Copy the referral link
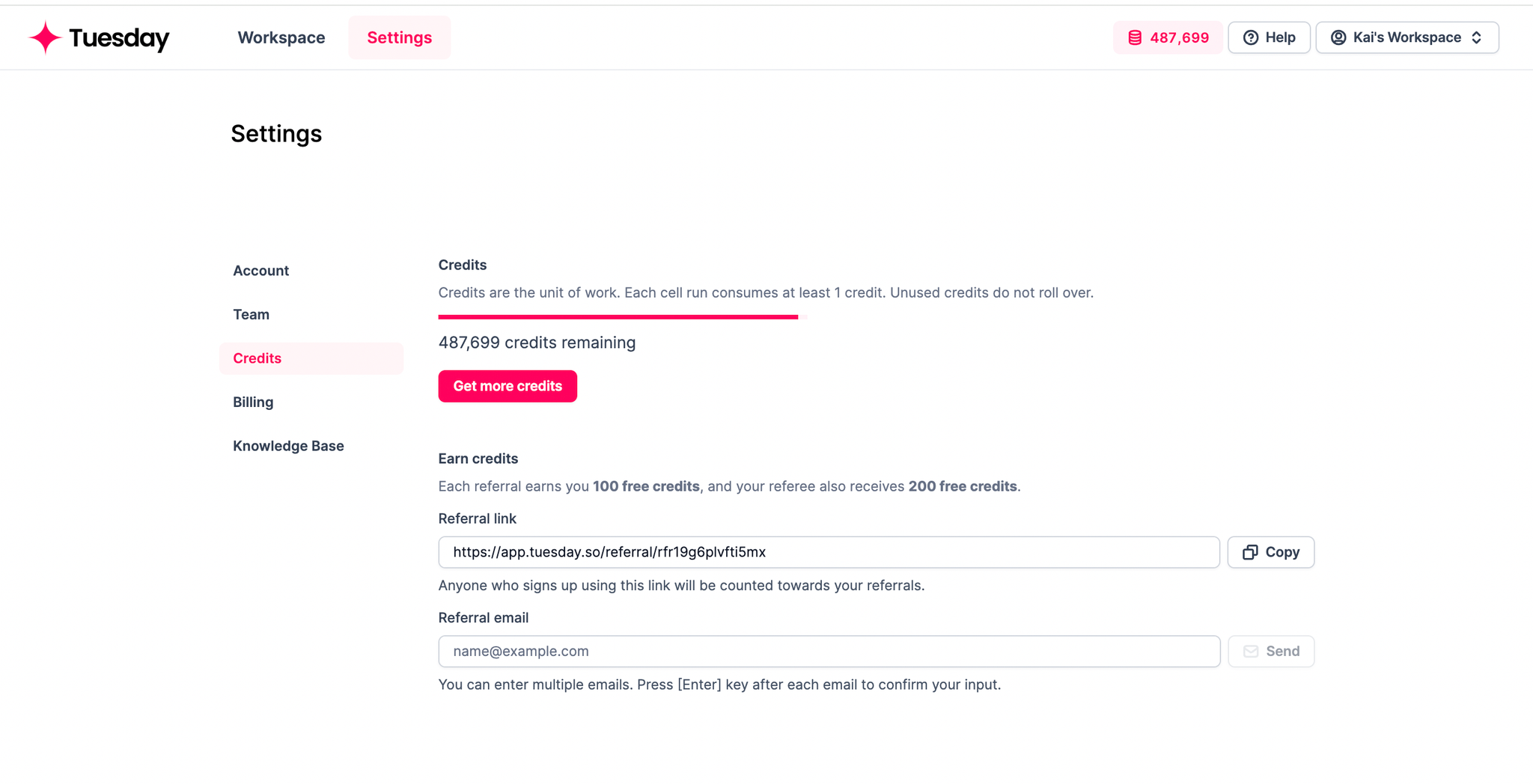Image resolution: width=1533 pixels, height=784 pixels. click(x=1271, y=552)
